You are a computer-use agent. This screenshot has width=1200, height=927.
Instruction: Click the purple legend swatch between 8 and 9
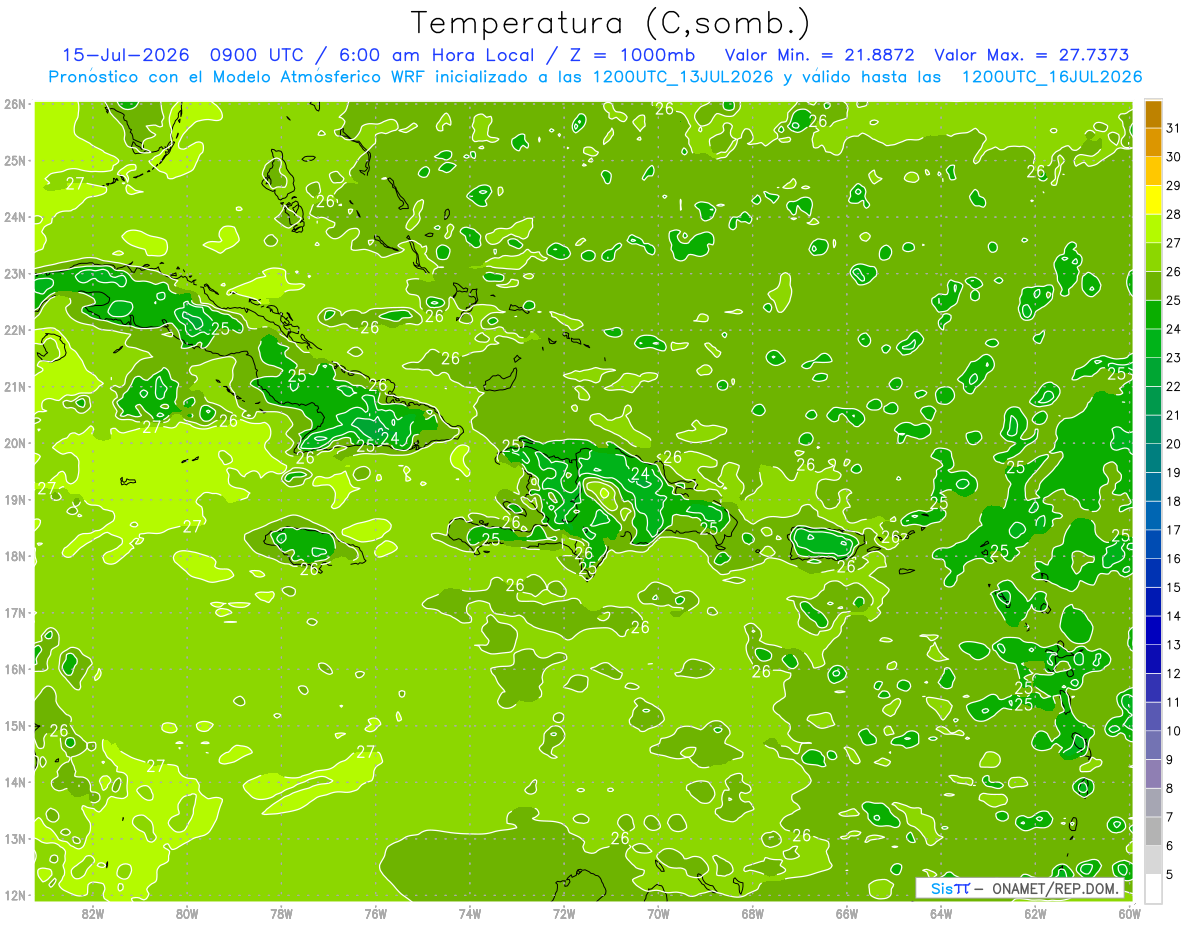pos(1153,774)
